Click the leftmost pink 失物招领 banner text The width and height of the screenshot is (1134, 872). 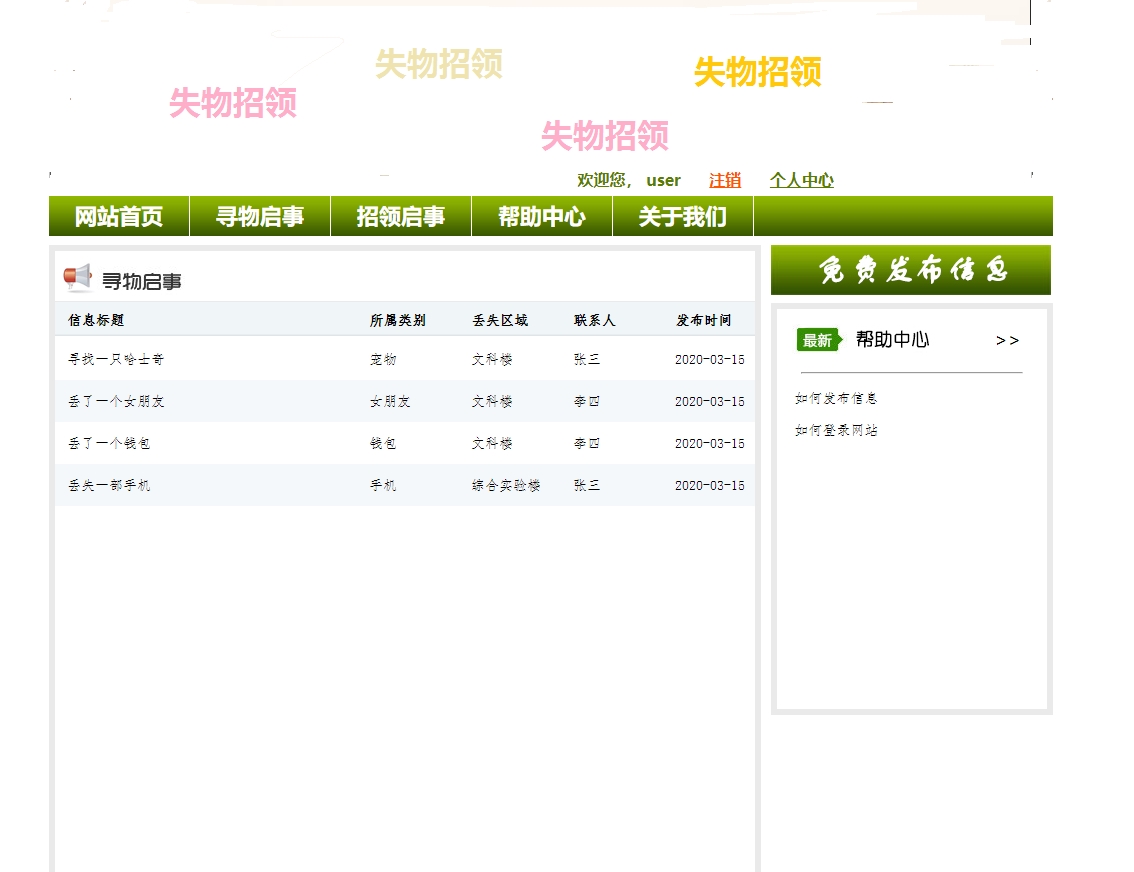pos(233,105)
